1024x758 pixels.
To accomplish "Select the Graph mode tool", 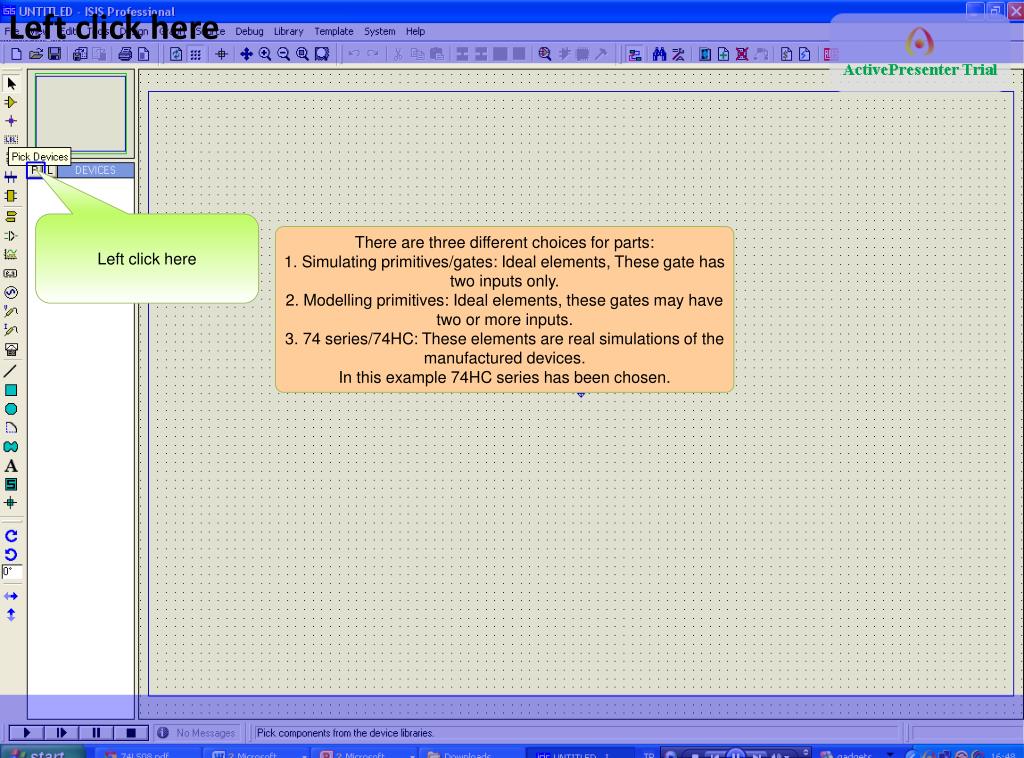I will 11,255.
